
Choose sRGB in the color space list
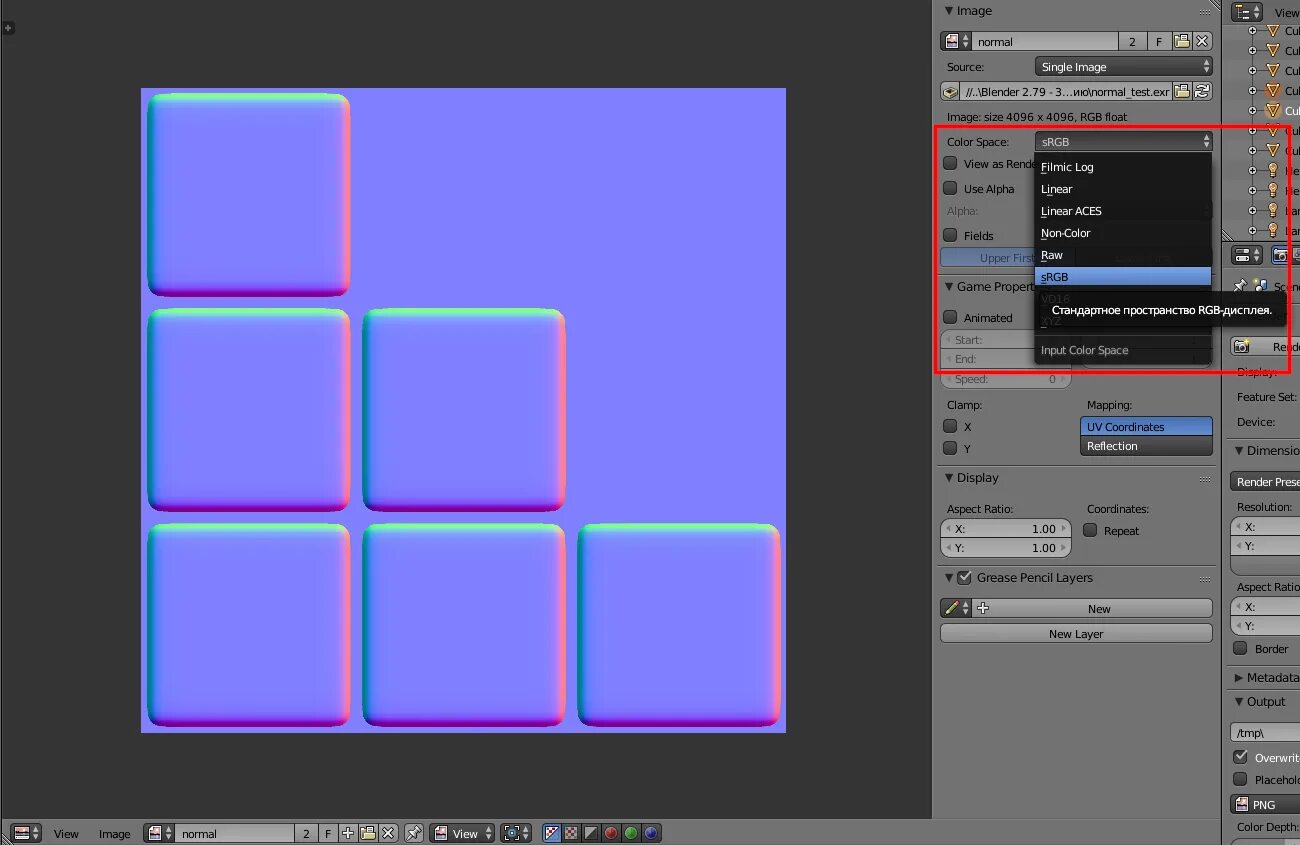1123,277
